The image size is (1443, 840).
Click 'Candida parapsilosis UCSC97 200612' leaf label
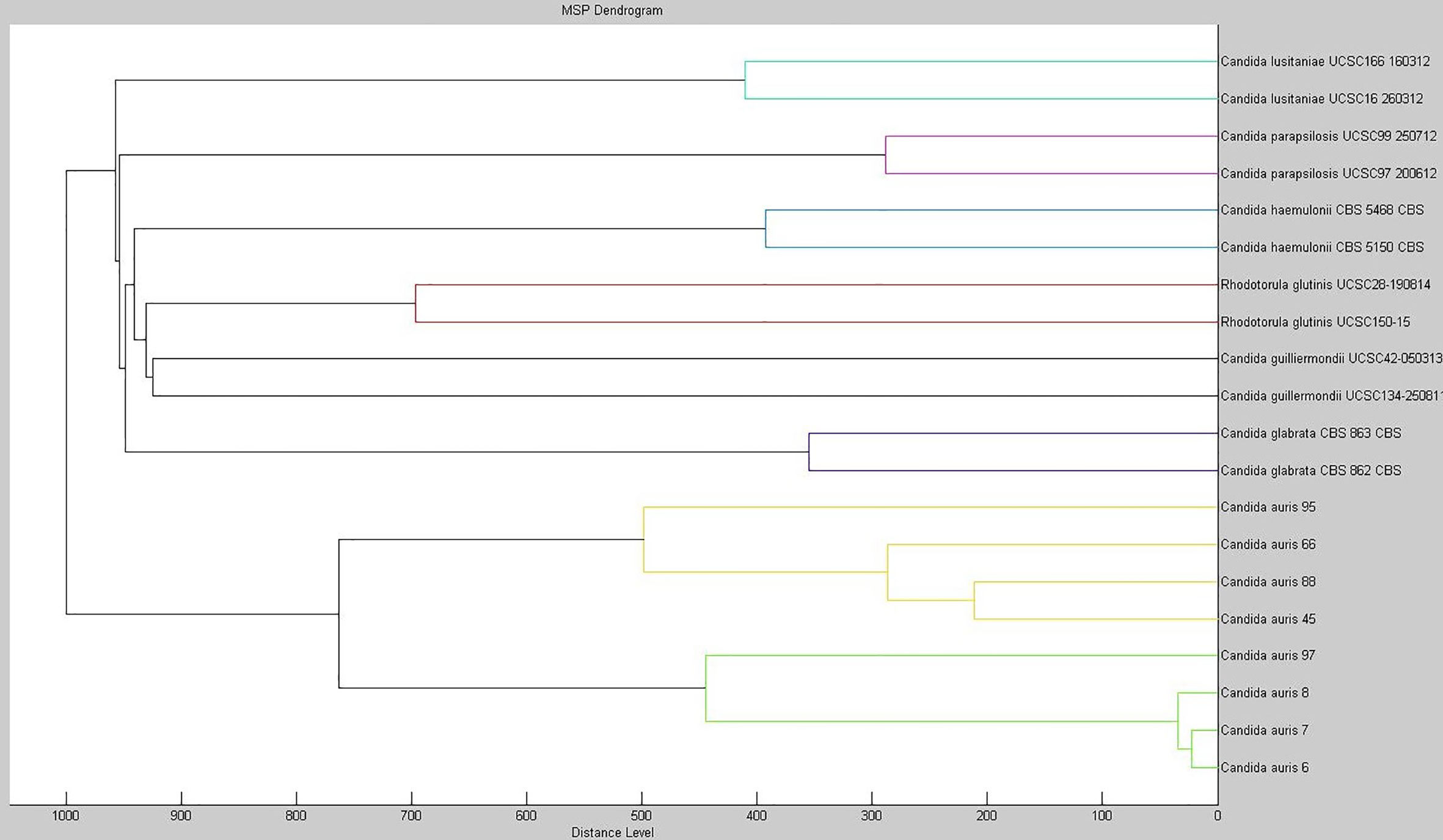click(x=1328, y=173)
